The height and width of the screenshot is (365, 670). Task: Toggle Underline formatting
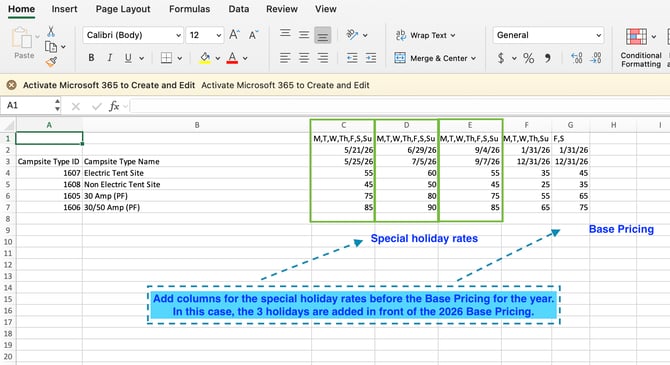click(128, 58)
